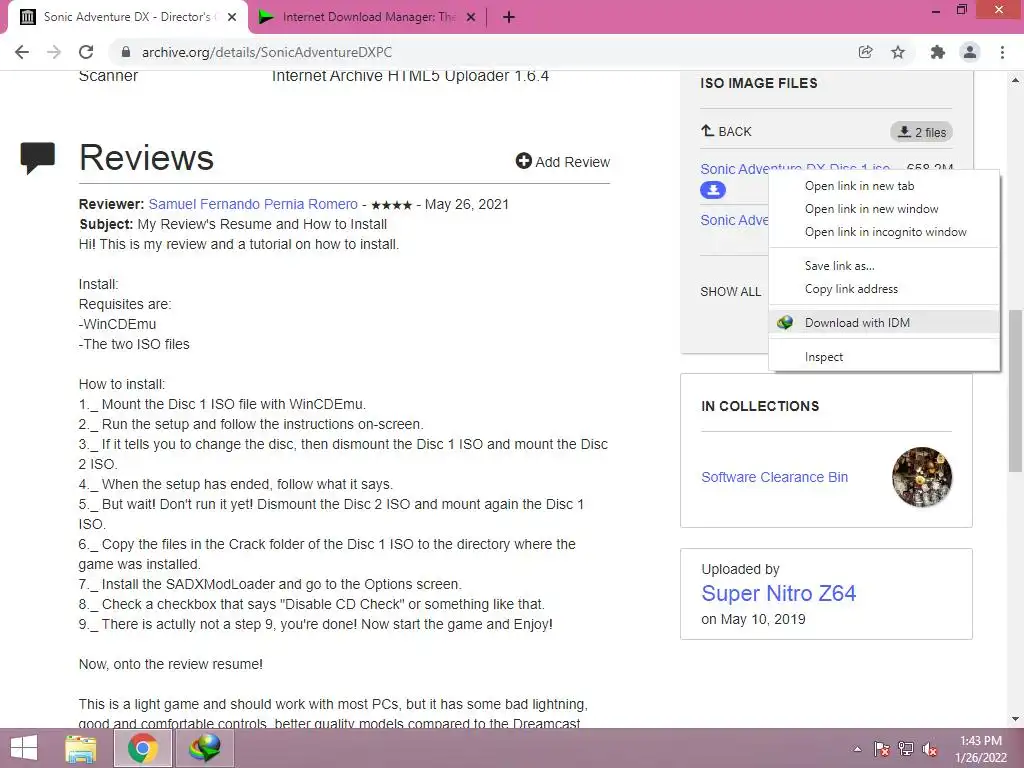Open the second Sonic Adve... link
Viewport: 1024px width, 768px height.
click(734, 220)
